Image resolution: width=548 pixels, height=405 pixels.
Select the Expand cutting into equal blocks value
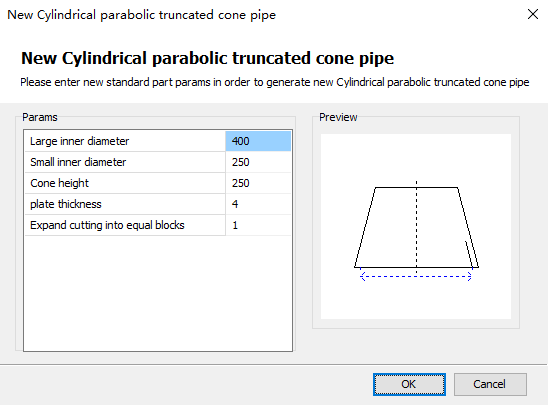[x=258, y=225]
